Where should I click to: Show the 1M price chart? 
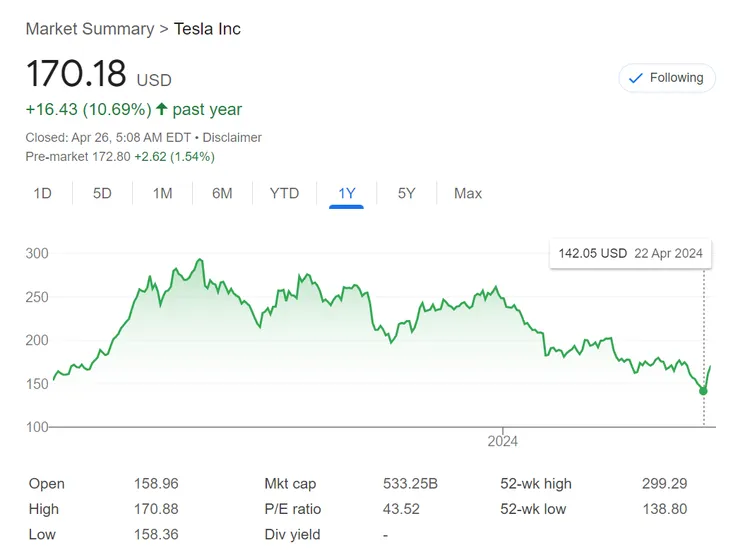[162, 193]
